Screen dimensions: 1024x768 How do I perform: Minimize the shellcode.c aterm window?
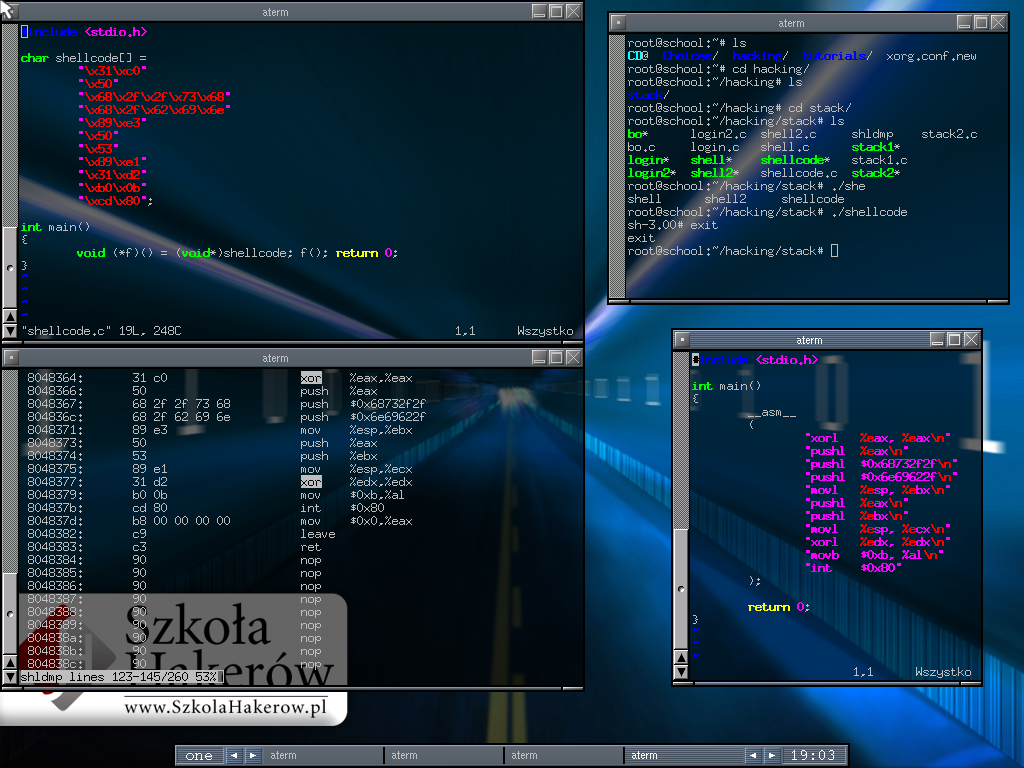tap(539, 11)
